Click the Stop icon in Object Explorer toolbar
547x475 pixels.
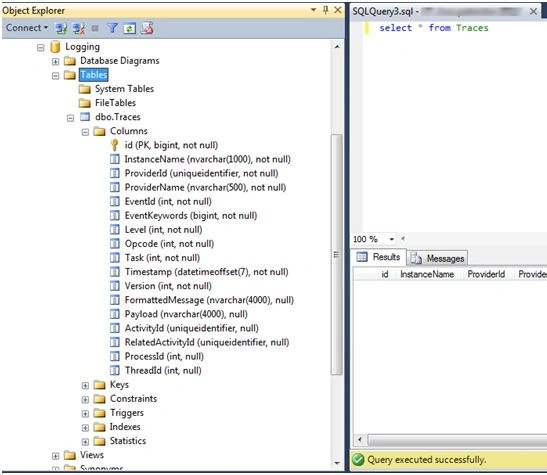95,28
